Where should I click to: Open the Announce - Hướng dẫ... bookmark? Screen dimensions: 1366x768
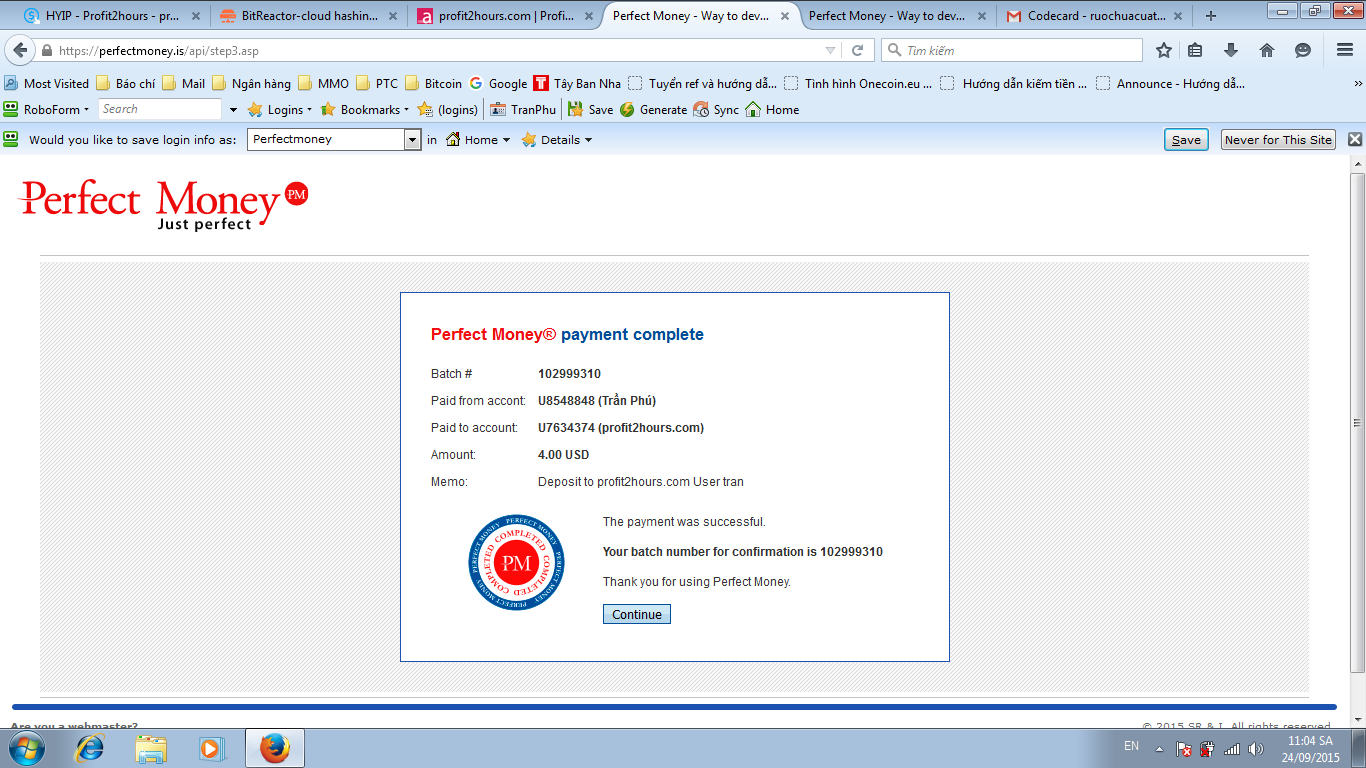[x=1170, y=84]
